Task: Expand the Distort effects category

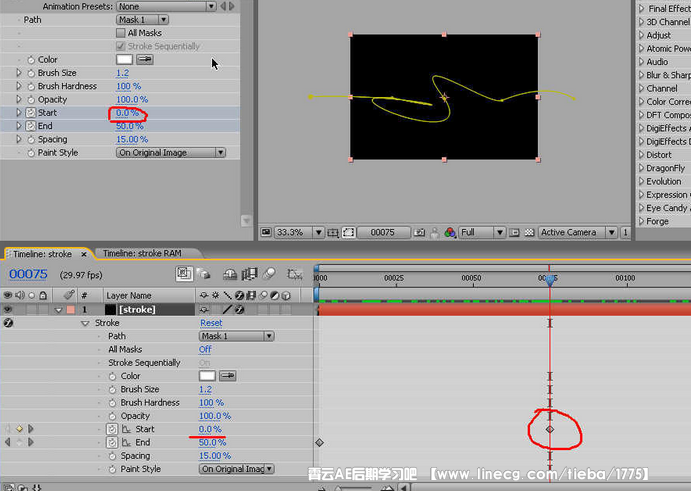Action: click(642, 155)
